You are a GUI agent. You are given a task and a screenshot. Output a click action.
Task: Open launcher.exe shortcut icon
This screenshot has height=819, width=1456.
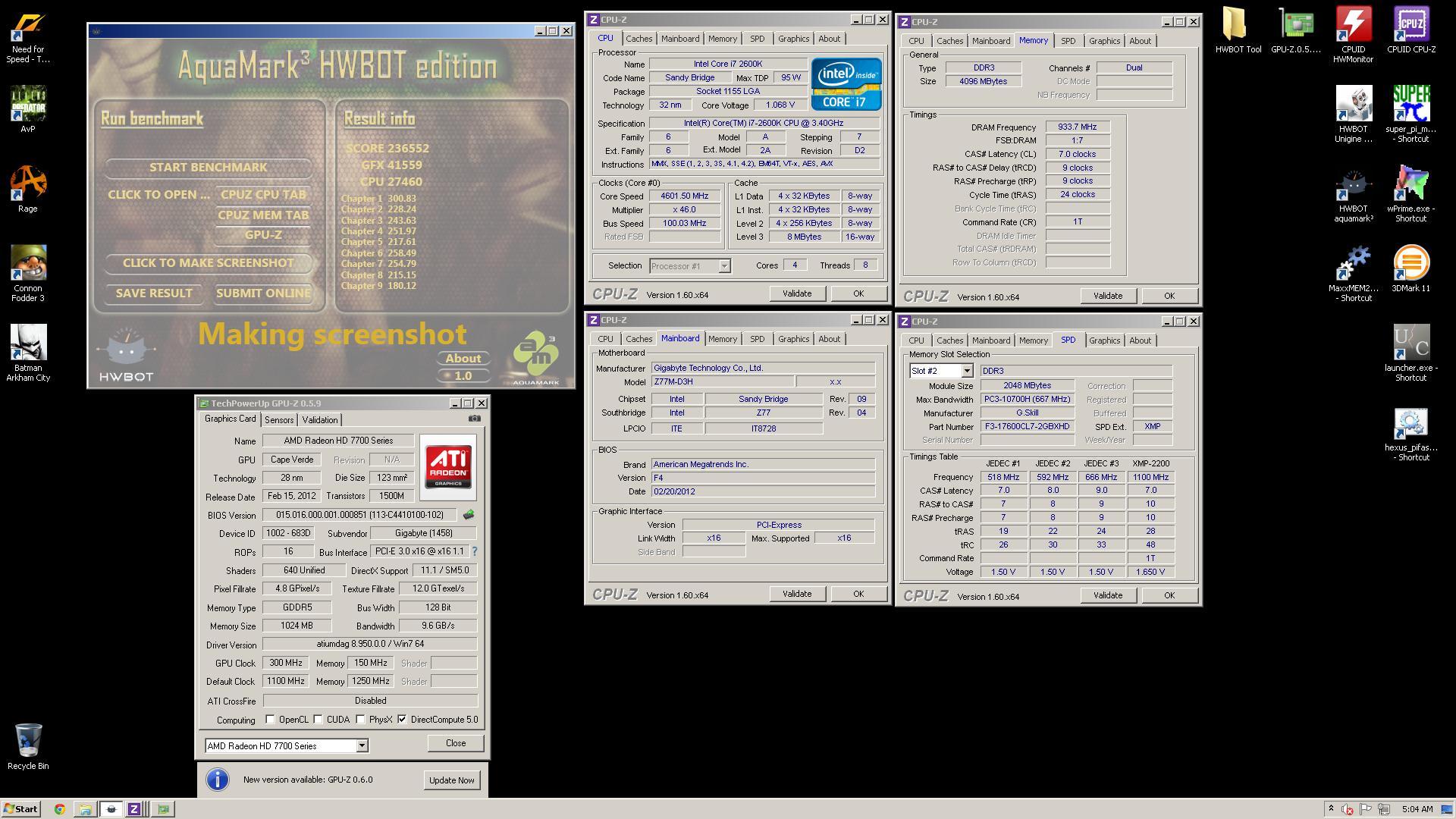click(x=1411, y=353)
